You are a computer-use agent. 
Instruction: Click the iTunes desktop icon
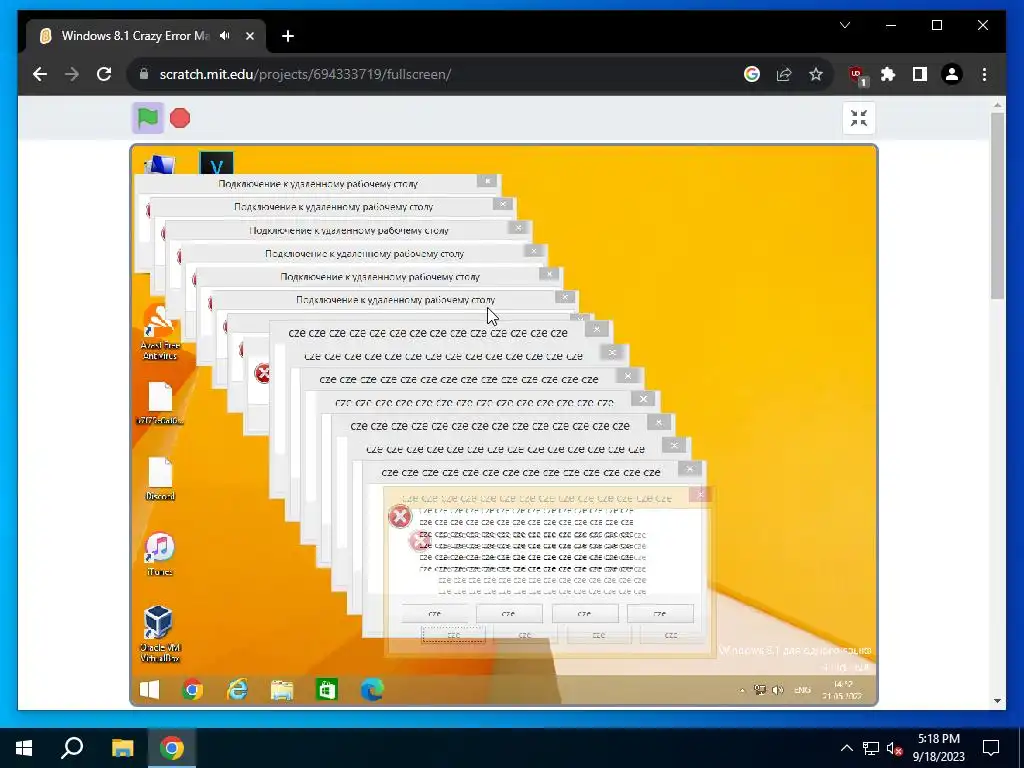pyautogui.click(x=159, y=554)
